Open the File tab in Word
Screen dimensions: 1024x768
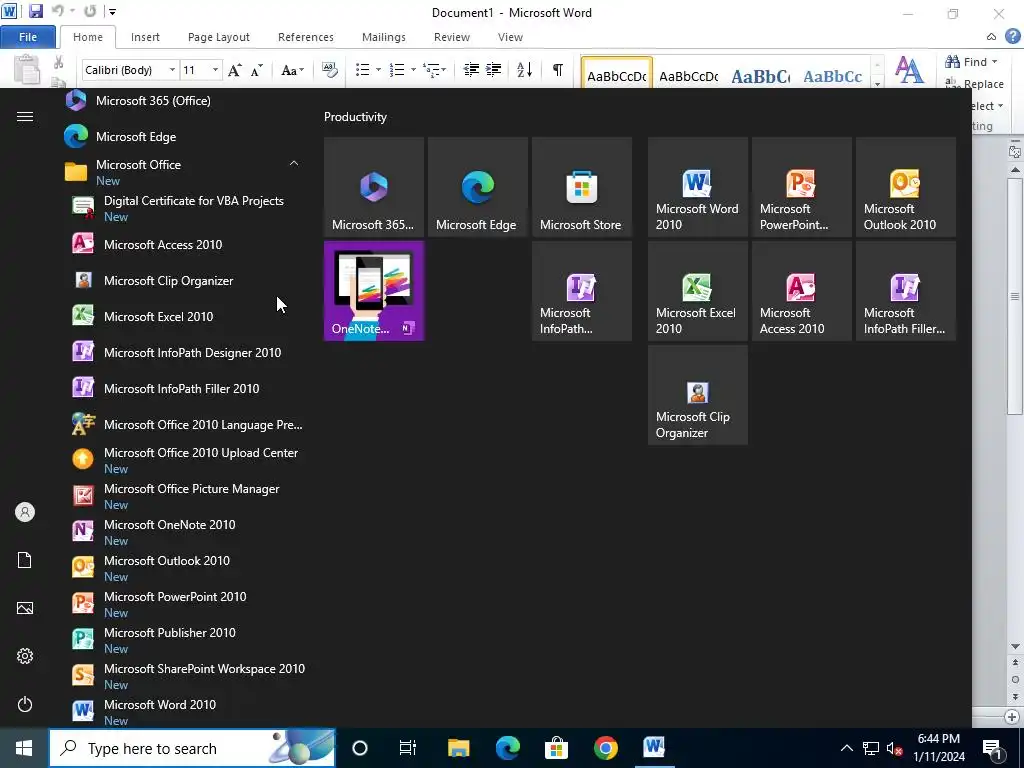click(28, 37)
